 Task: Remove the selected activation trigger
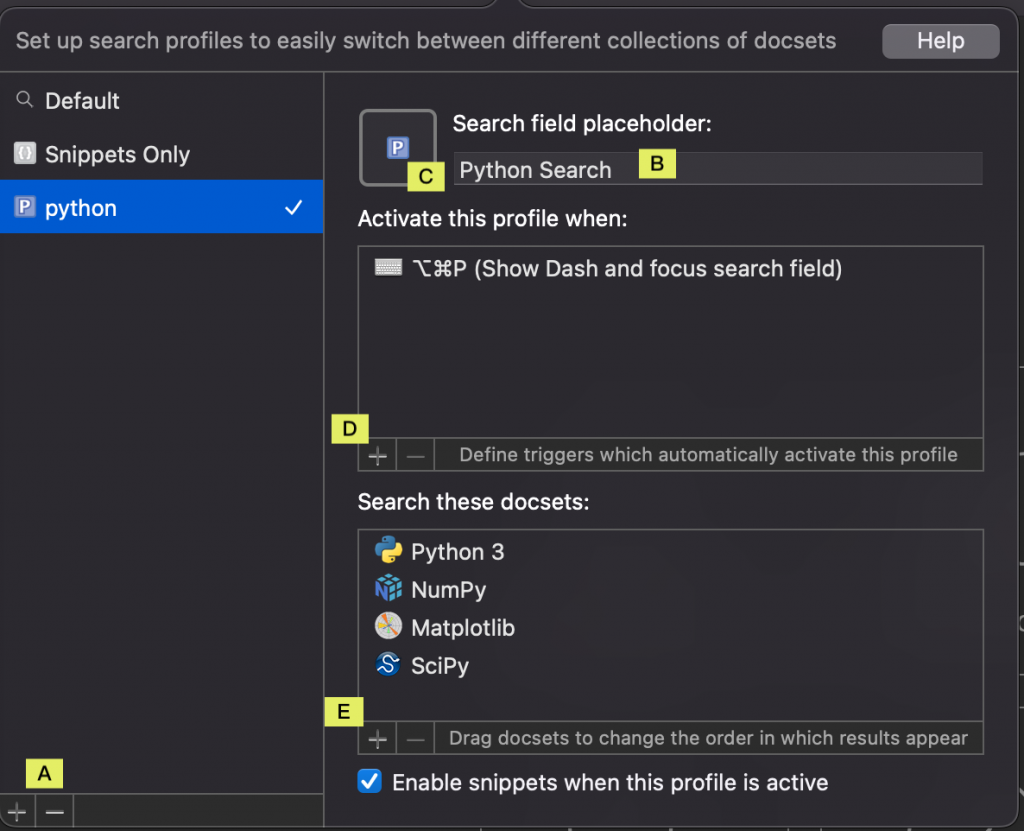416,456
